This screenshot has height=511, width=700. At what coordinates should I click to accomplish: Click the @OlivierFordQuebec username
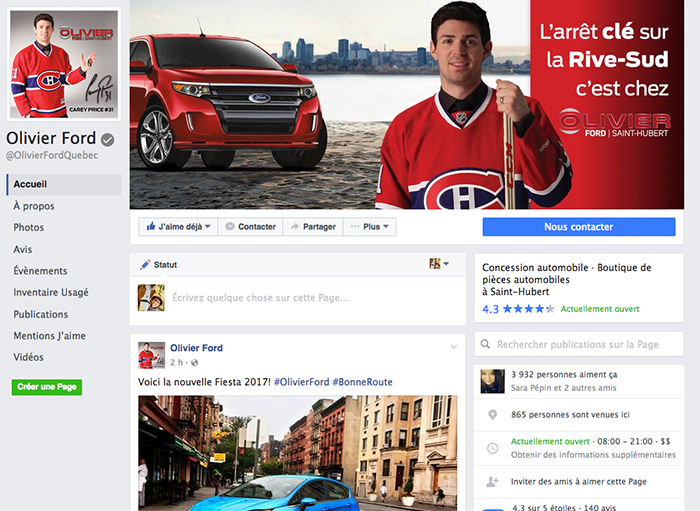tap(52, 155)
